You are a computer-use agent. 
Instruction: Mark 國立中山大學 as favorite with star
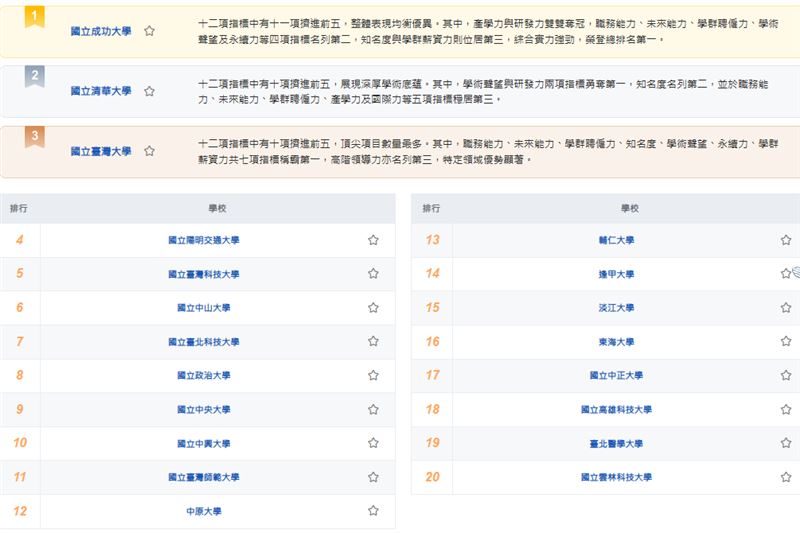pyautogui.click(x=373, y=308)
